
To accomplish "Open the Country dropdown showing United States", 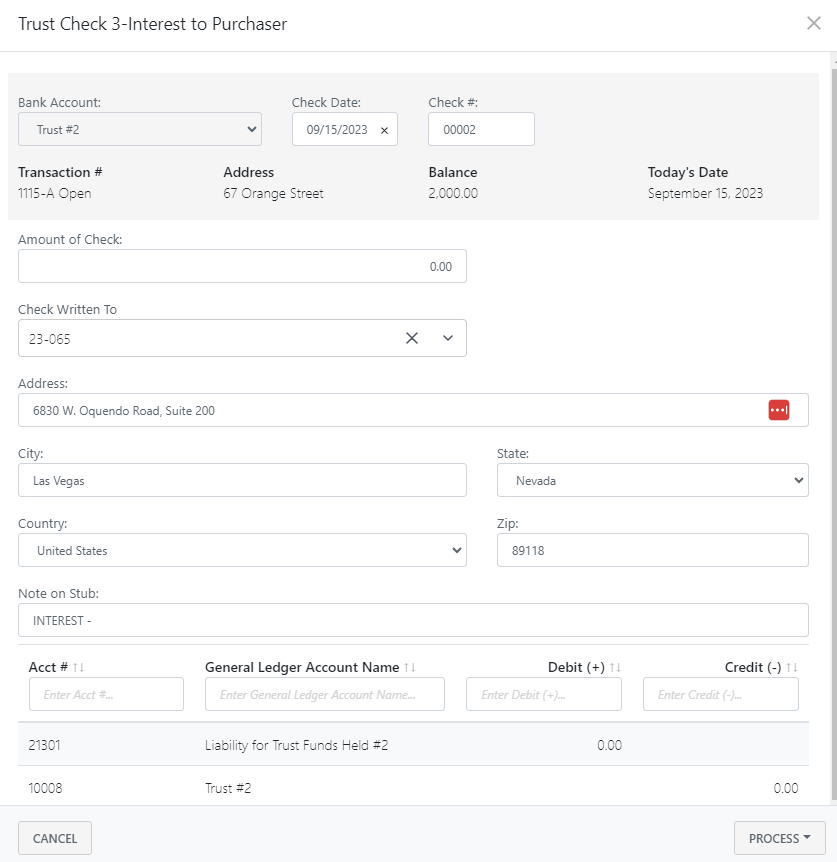I will coord(242,550).
